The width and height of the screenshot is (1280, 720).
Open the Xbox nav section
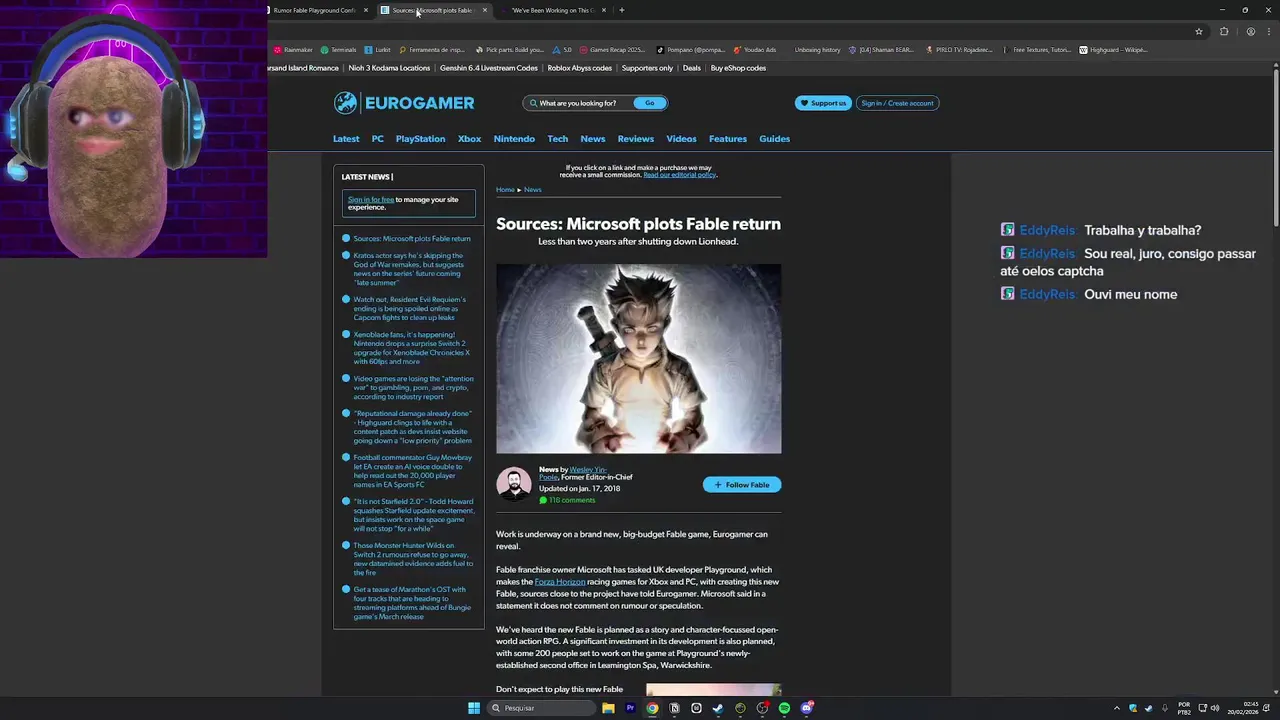click(x=470, y=139)
